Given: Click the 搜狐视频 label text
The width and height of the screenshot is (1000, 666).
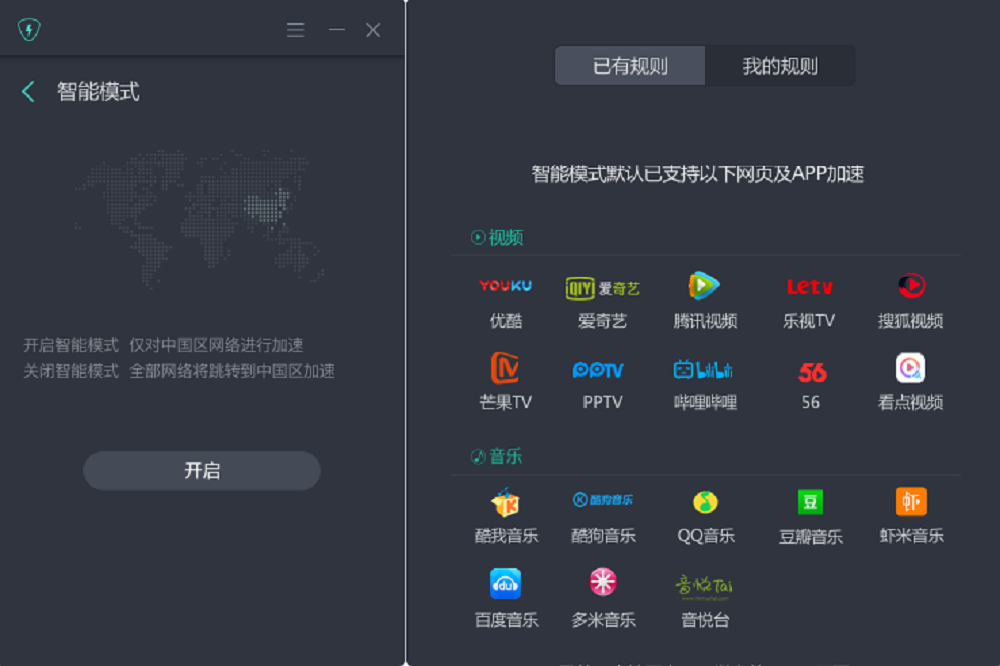Looking at the screenshot, I should point(910,320).
